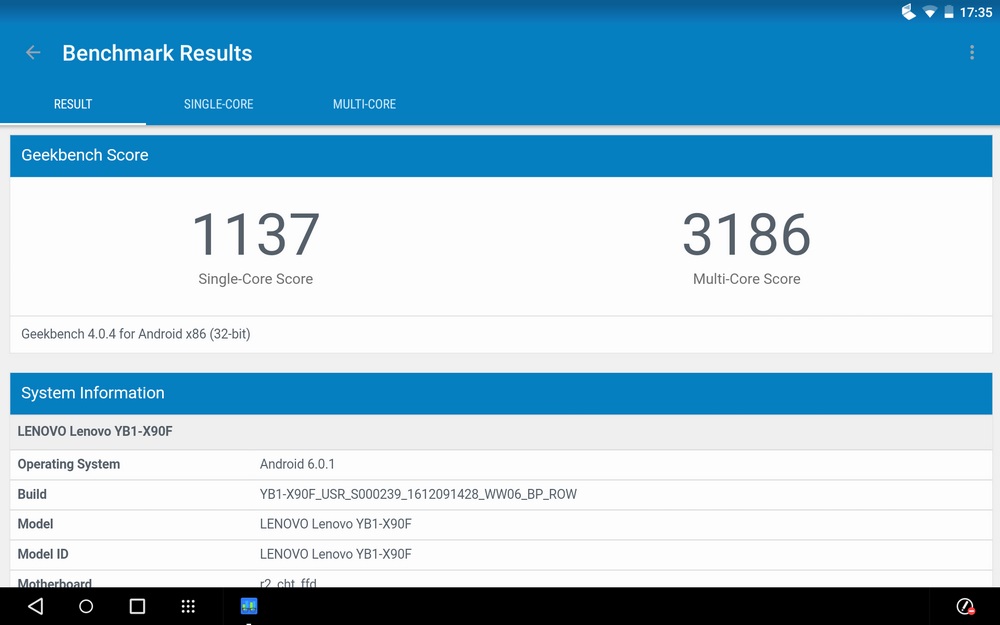Tap the Android back navigation button

tap(36, 606)
